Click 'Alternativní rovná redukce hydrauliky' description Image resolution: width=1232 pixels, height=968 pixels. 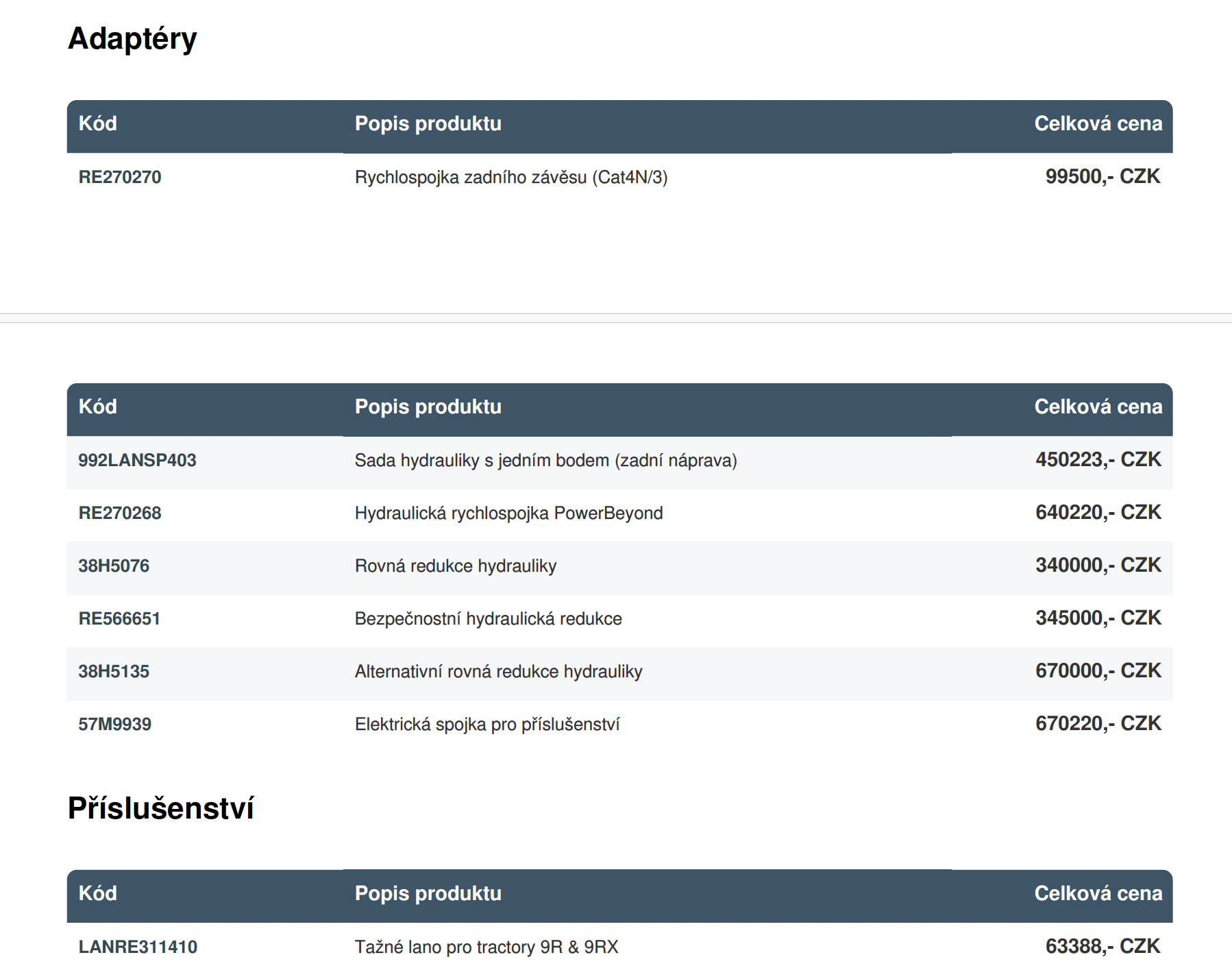click(499, 671)
